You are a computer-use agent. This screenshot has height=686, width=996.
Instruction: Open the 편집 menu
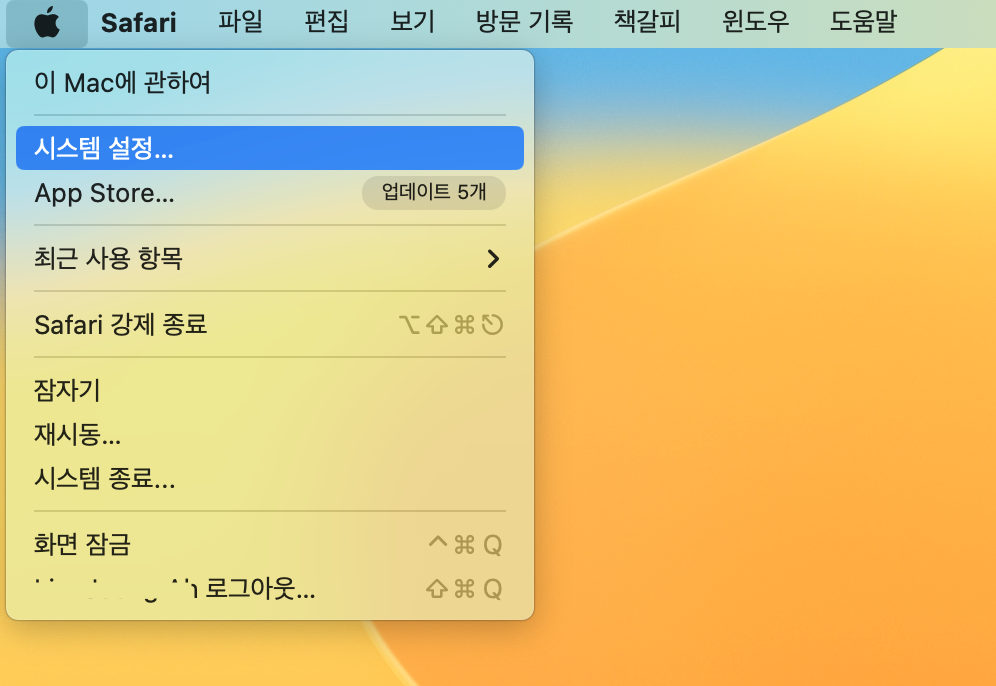(326, 22)
